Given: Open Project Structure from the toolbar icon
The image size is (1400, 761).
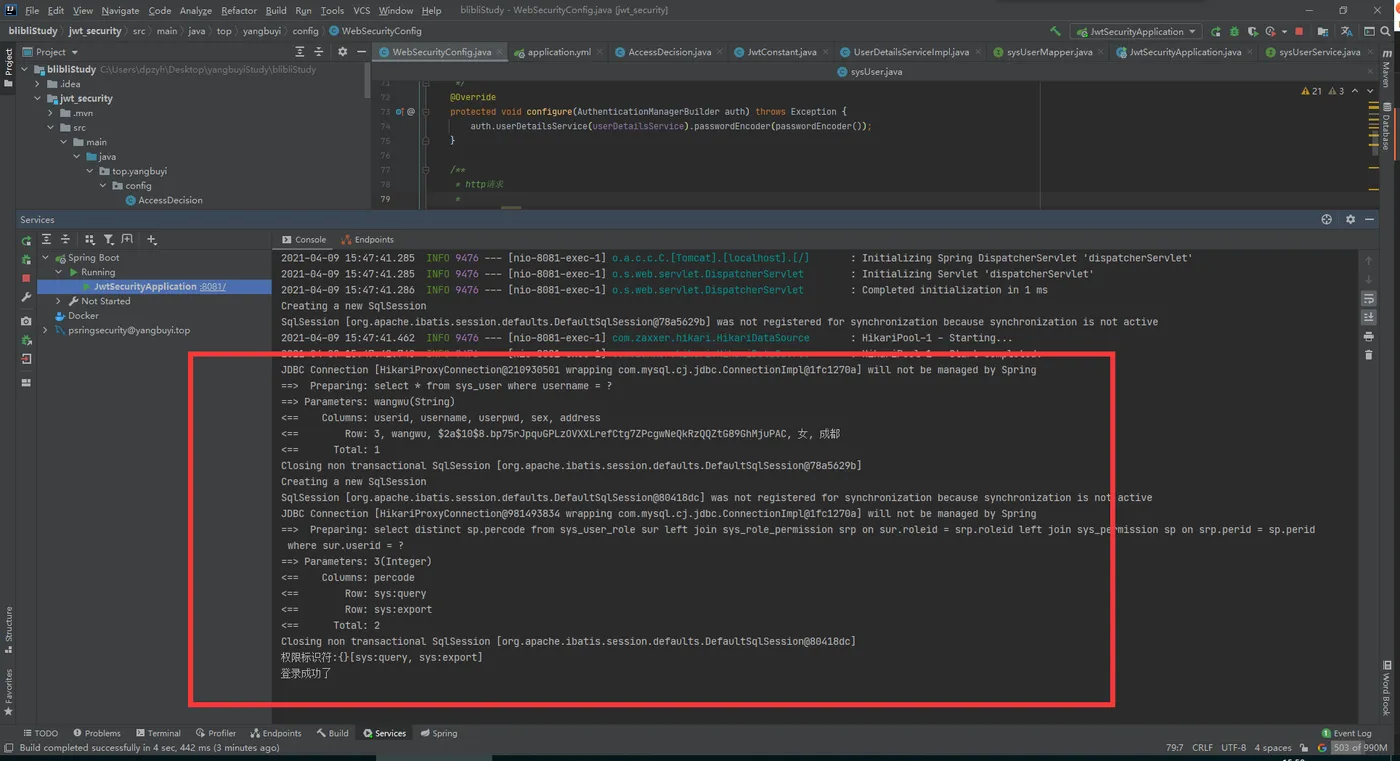Looking at the screenshot, I should click(x=1322, y=32).
